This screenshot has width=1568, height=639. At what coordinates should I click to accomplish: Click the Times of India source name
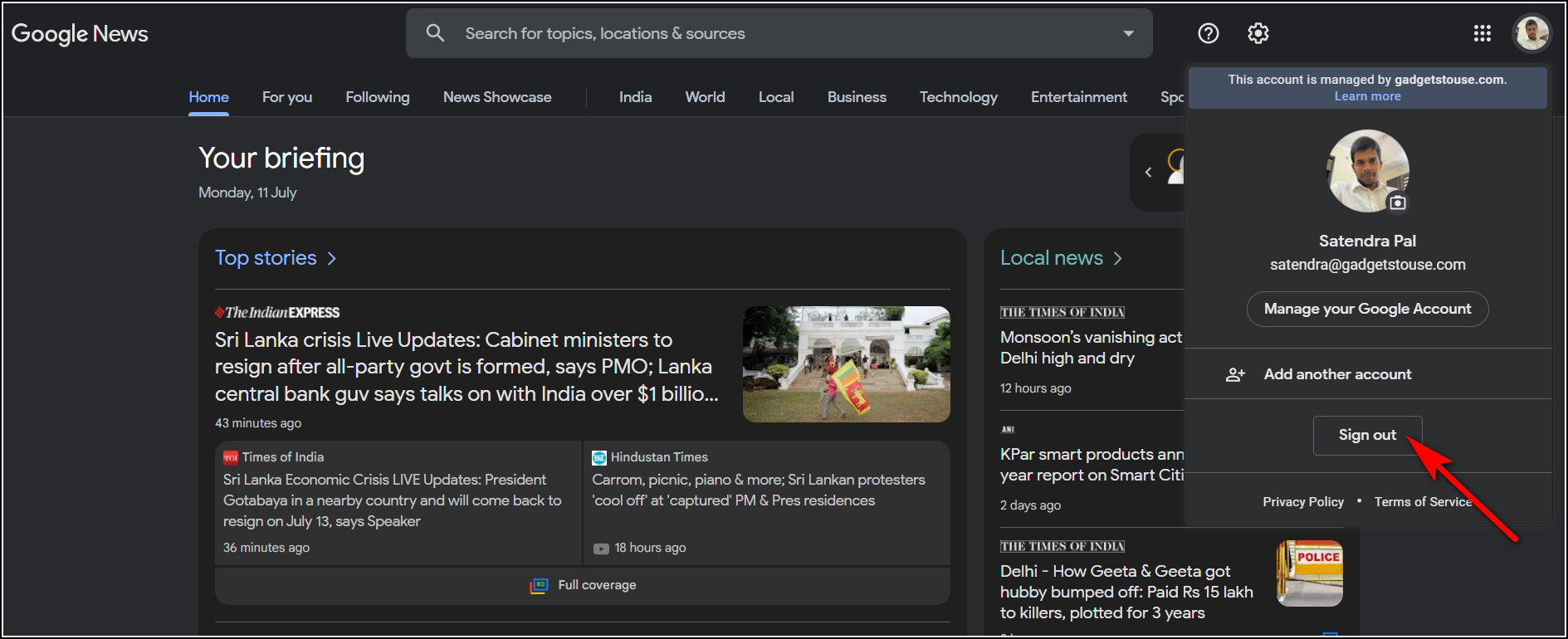coord(283,457)
